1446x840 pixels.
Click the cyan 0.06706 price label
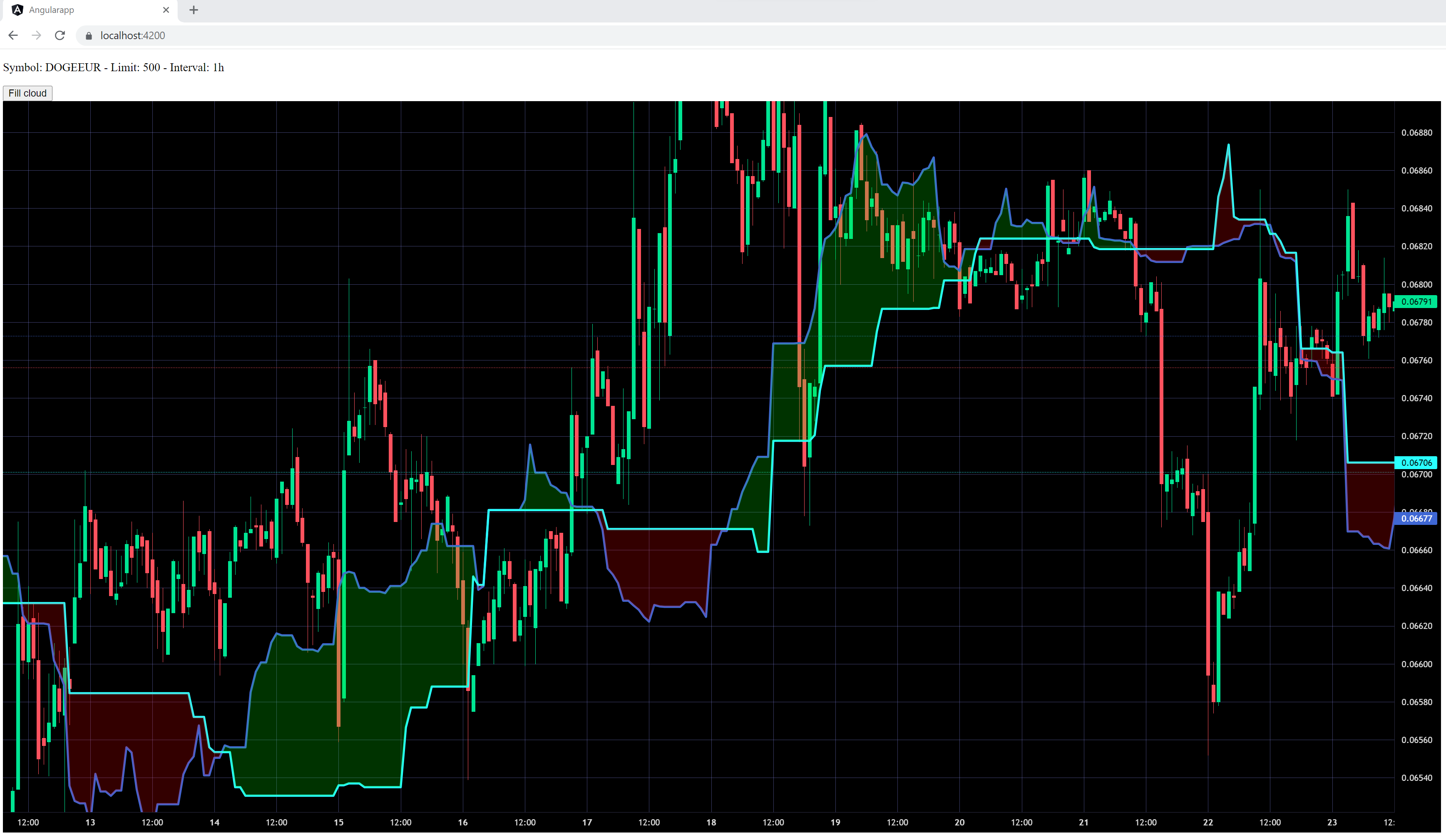1416,462
